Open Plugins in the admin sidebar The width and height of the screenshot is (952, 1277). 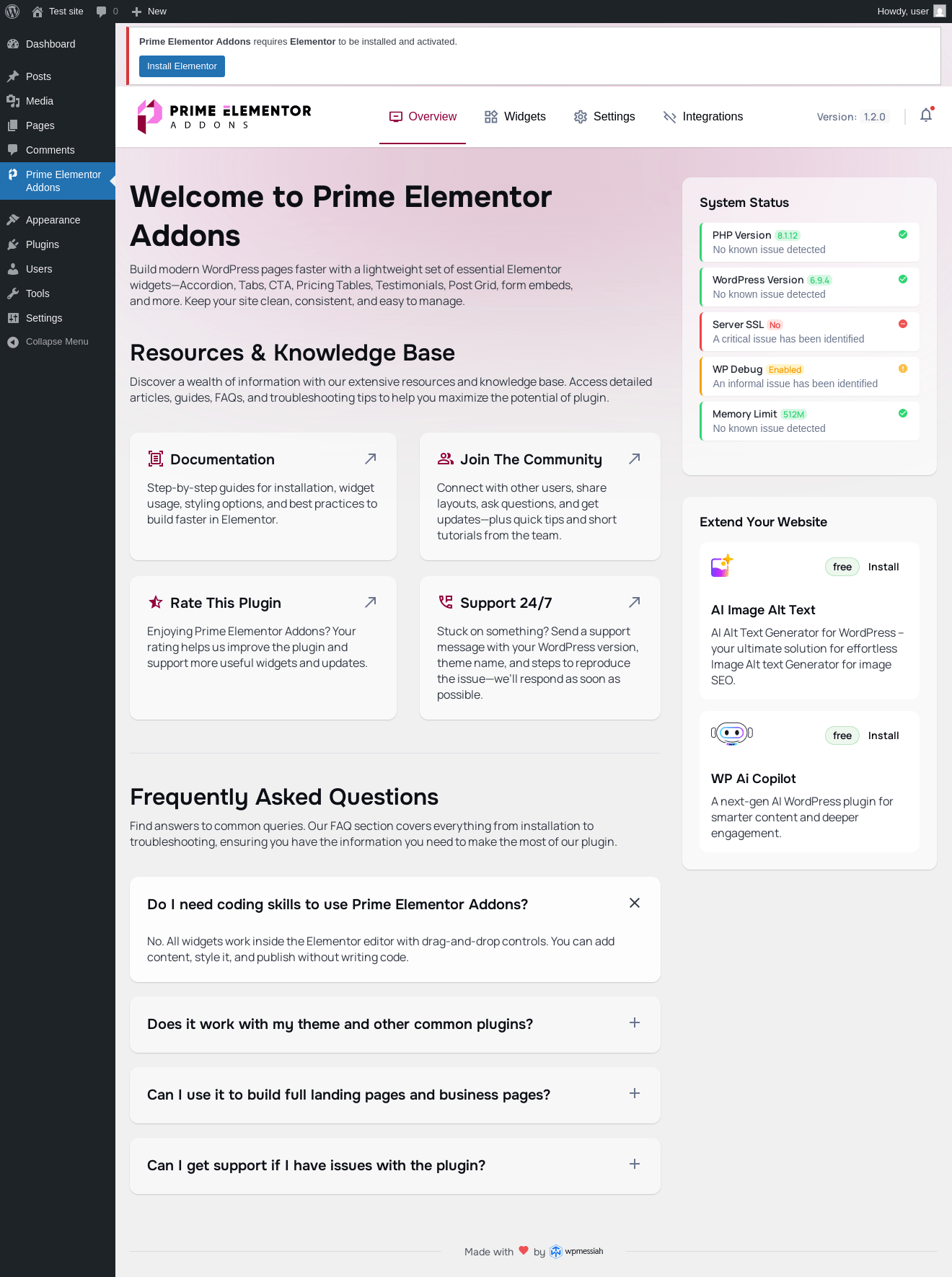(x=43, y=244)
